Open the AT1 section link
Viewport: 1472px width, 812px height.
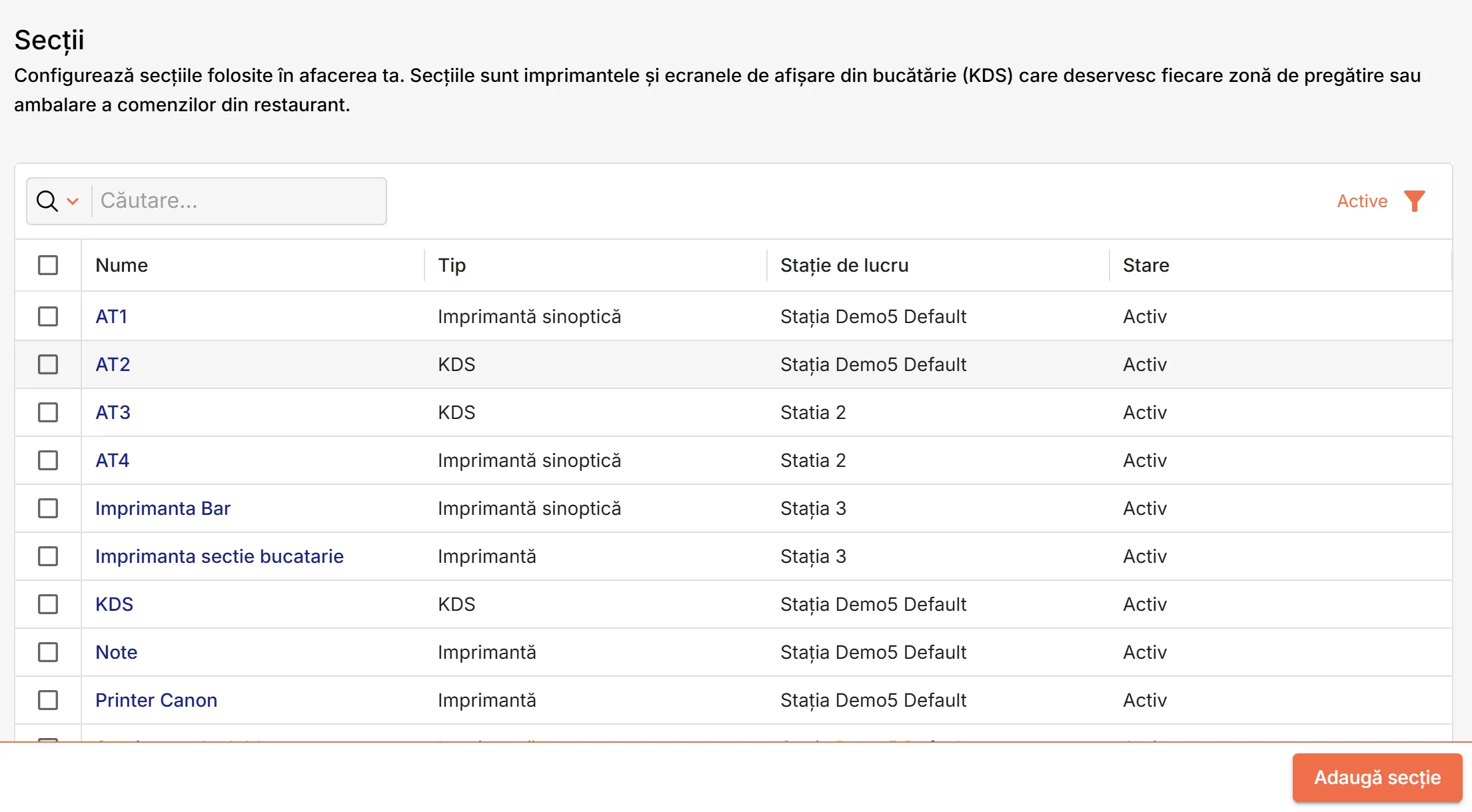111,316
